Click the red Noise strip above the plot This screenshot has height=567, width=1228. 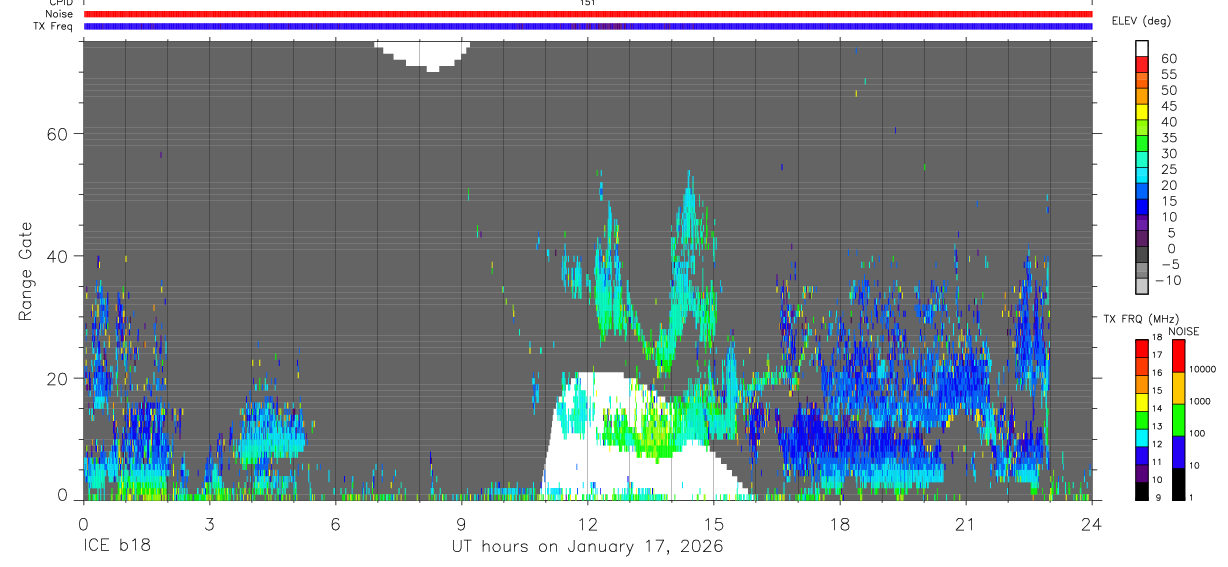588,14
